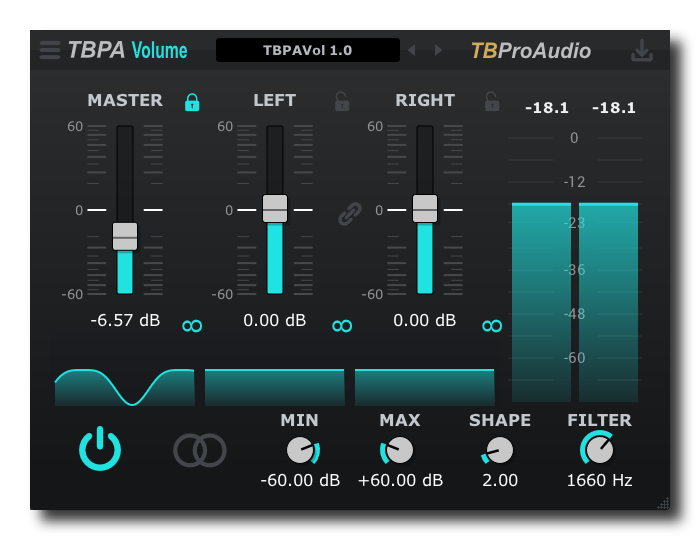
Task: Toggle the MASTER channel lock icon
Action: pyautogui.click(x=192, y=101)
